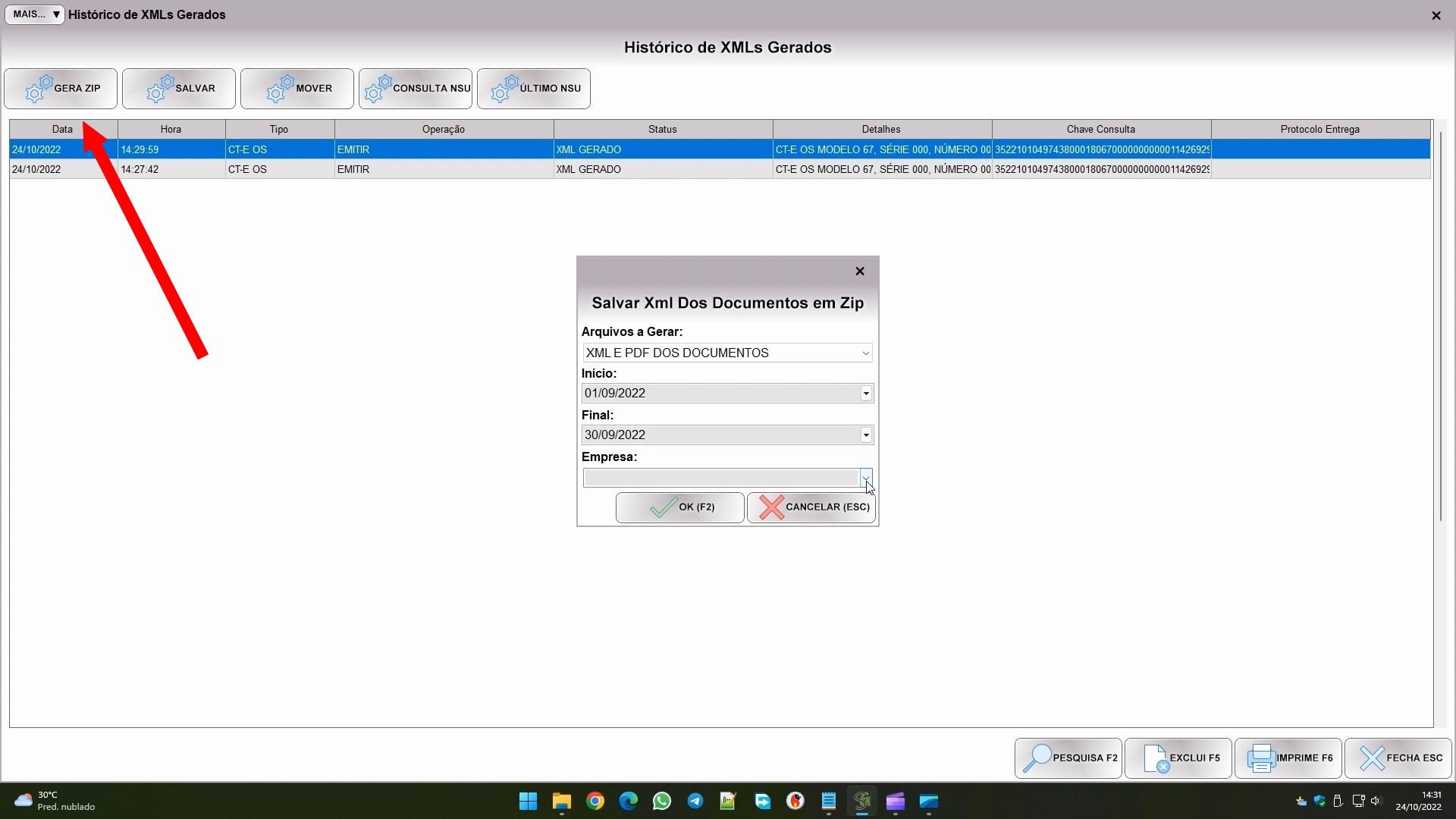Image resolution: width=1456 pixels, height=819 pixels.
Task: Click the first system tray notification icon
Action: click(1301, 802)
